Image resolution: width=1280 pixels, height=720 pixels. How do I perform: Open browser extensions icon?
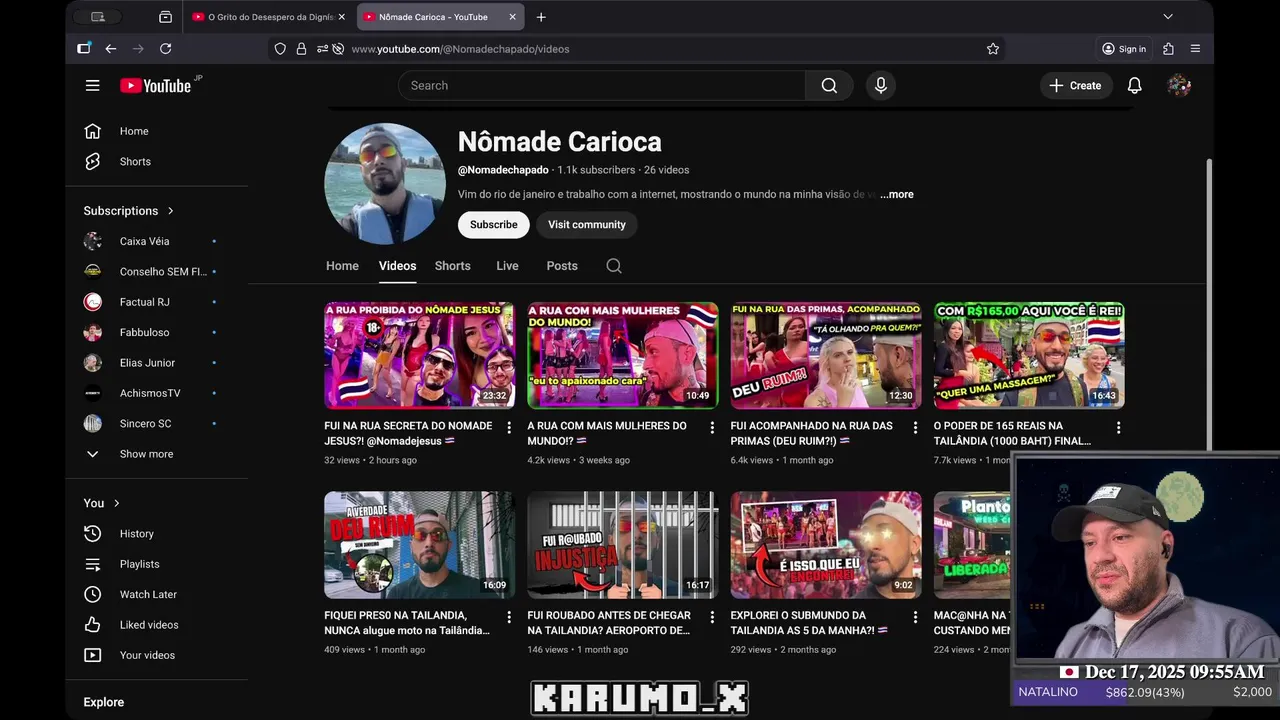click(x=1168, y=48)
